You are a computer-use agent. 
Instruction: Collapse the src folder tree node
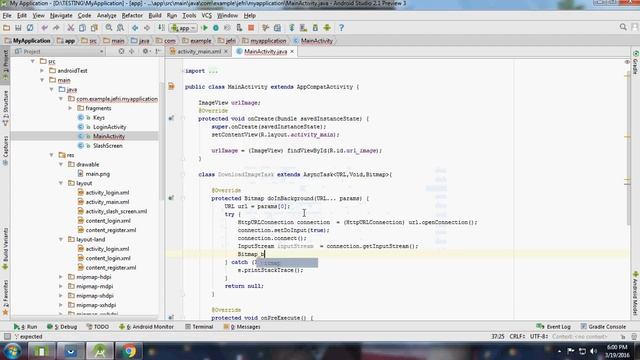[33, 61]
